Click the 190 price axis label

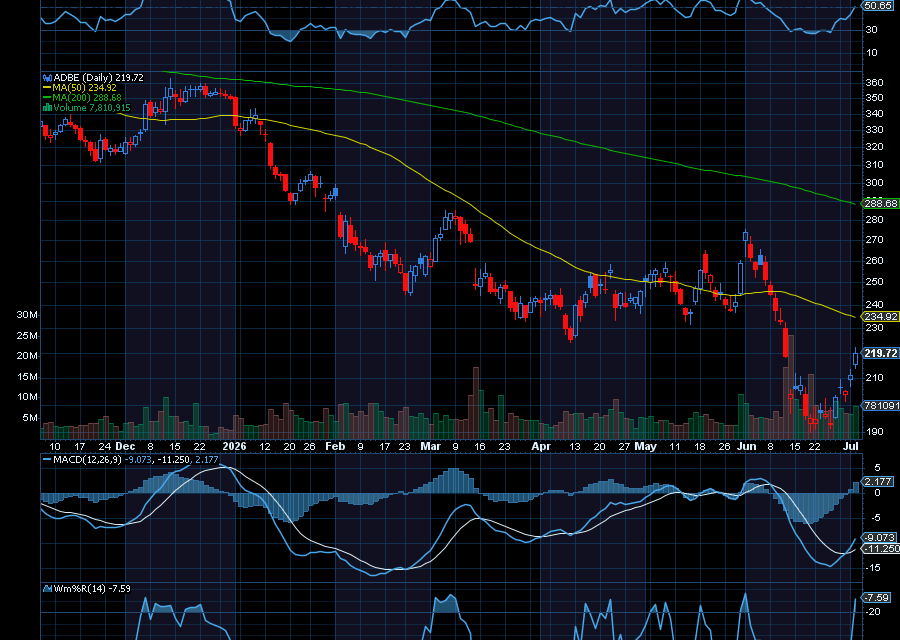pyautogui.click(x=874, y=432)
